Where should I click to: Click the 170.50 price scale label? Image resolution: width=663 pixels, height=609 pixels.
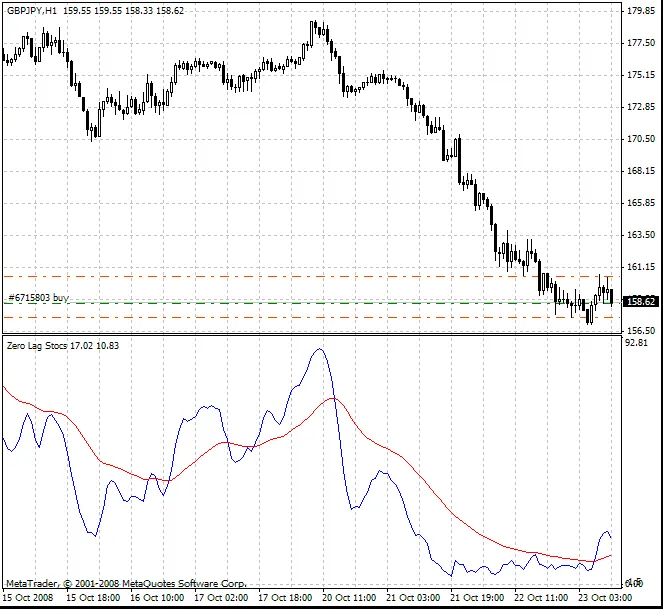click(640, 139)
